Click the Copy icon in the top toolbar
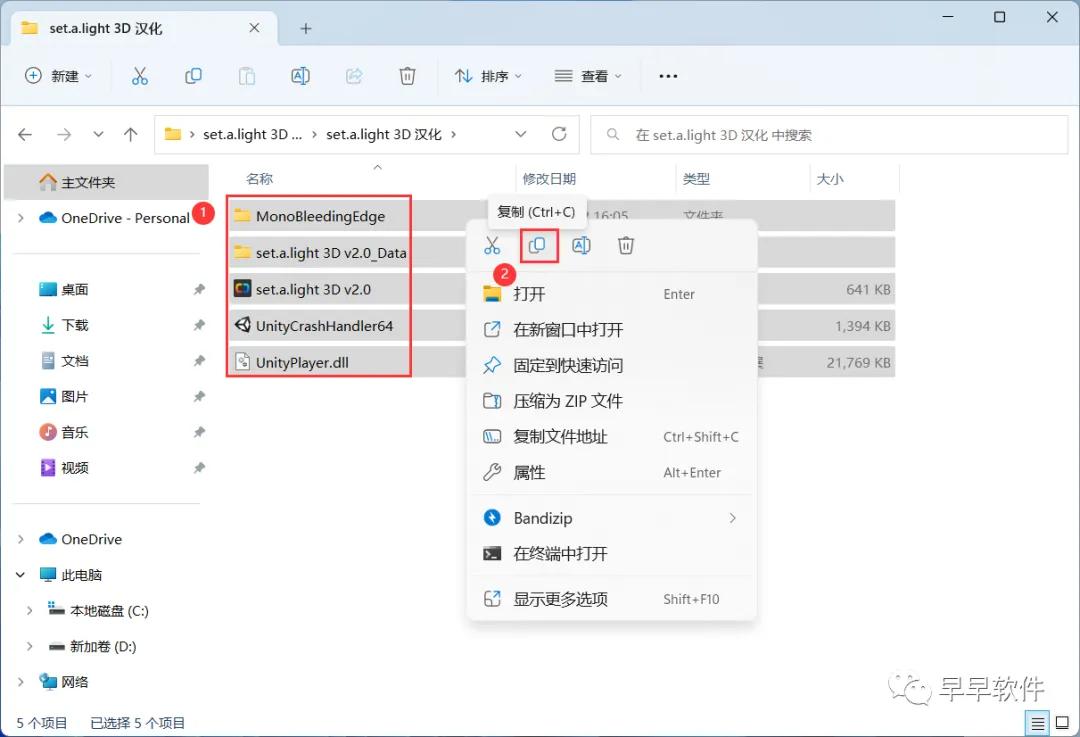This screenshot has width=1080, height=737. 194,76
